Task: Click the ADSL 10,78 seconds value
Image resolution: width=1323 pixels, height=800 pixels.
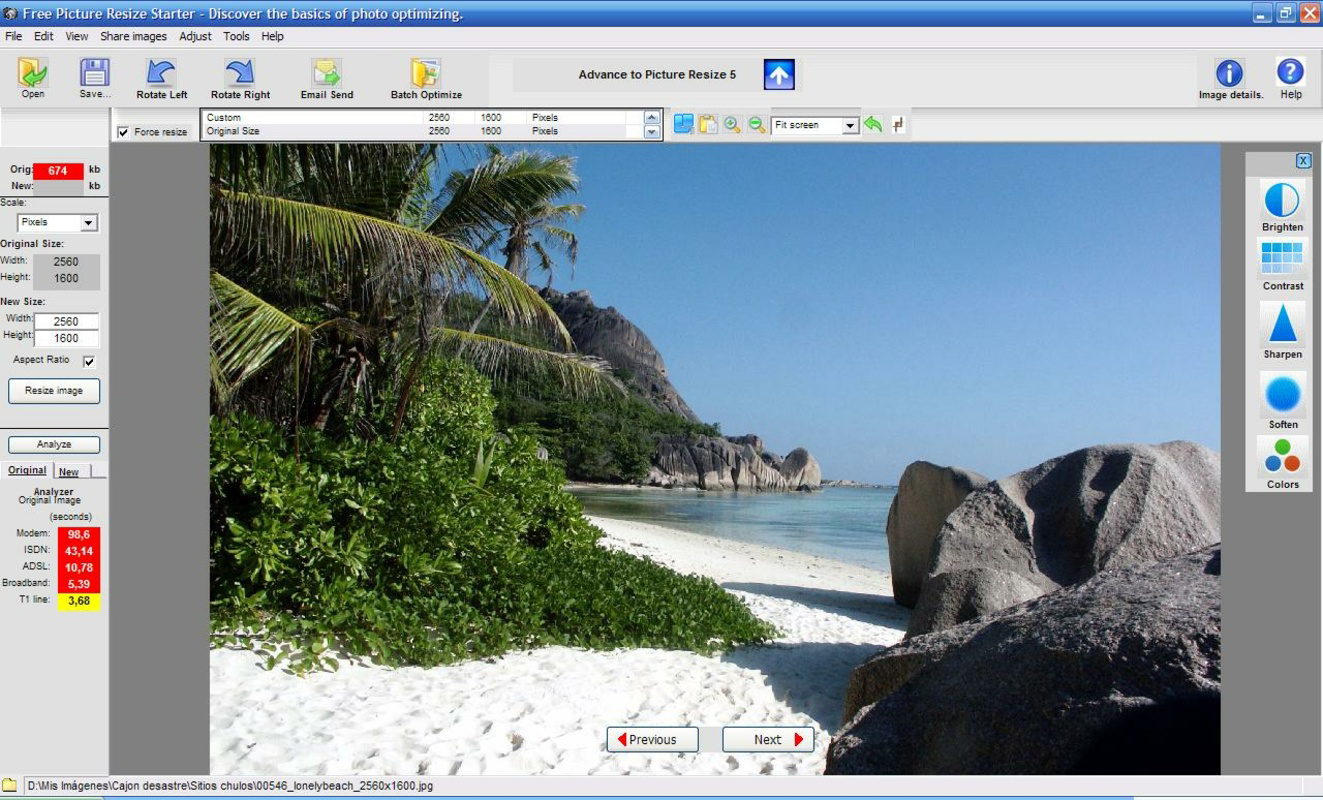Action: click(79, 568)
